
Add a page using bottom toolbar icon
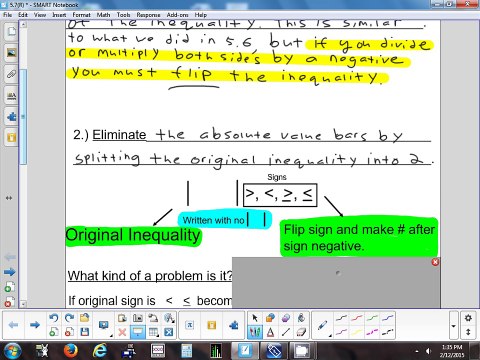pyautogui.click(x=53, y=332)
